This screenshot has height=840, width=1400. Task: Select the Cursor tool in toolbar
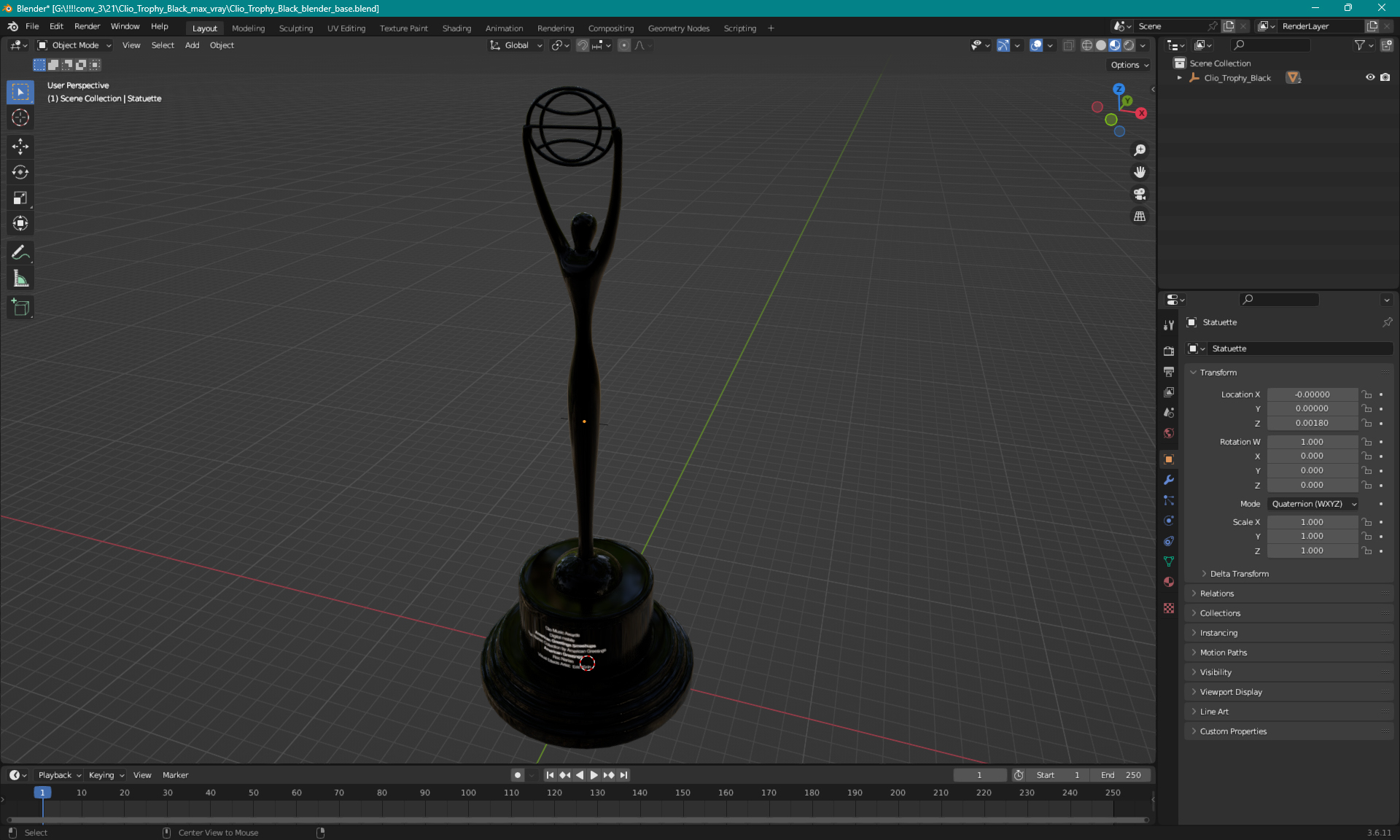point(20,117)
